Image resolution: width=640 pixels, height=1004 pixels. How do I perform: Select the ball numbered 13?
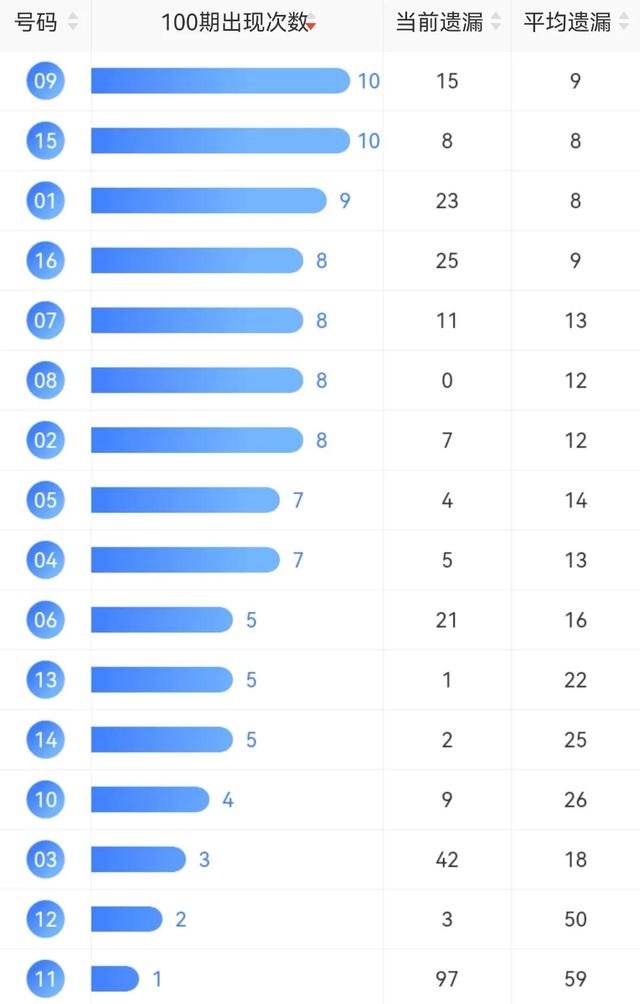click(x=45, y=679)
